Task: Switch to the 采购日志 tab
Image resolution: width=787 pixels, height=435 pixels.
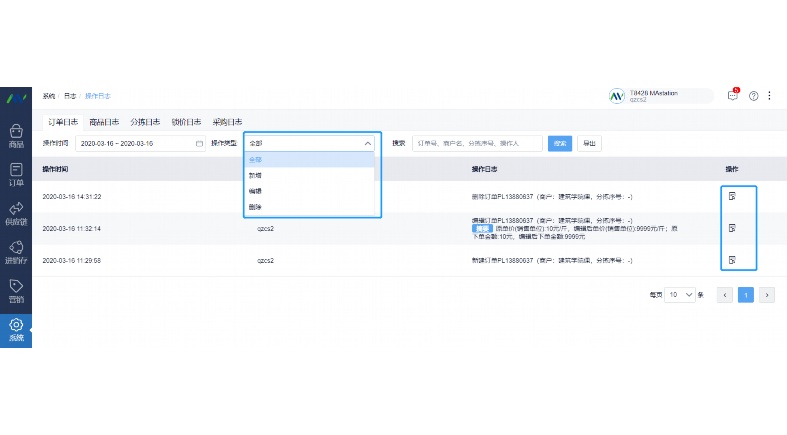Action: (227, 122)
